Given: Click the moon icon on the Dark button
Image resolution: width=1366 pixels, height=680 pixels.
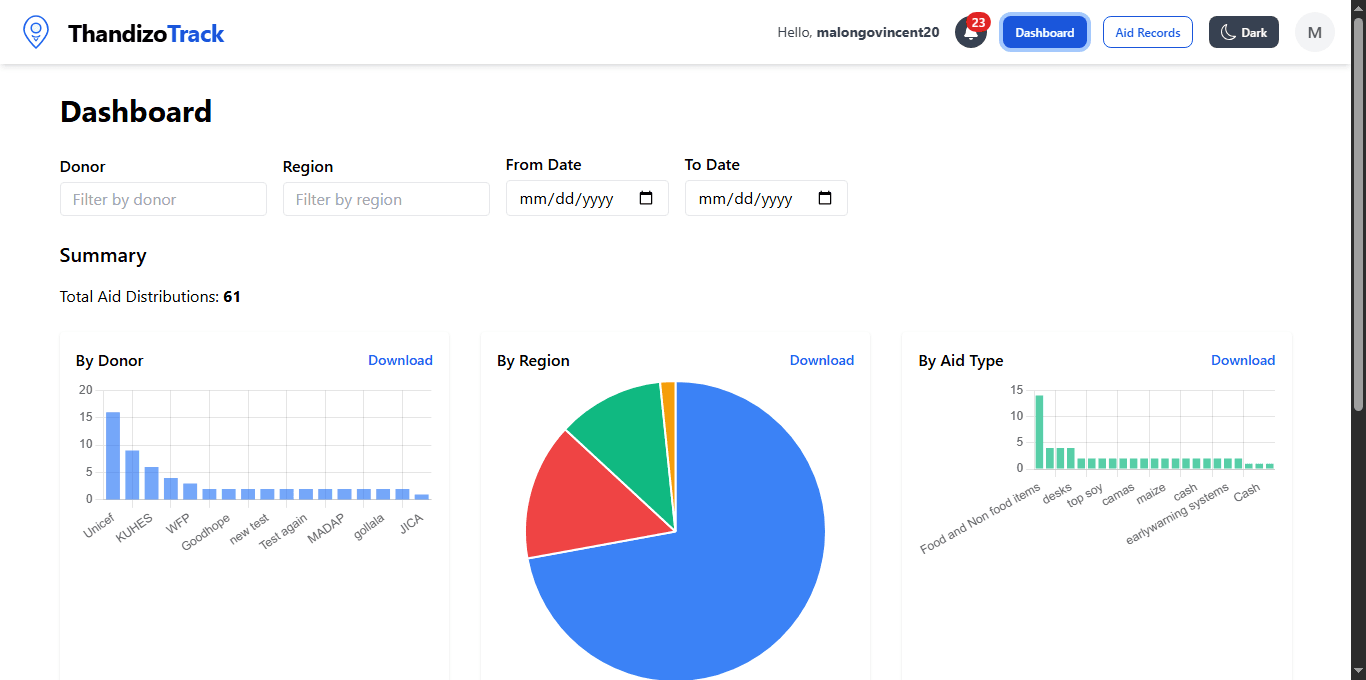Looking at the screenshot, I should (1227, 31).
